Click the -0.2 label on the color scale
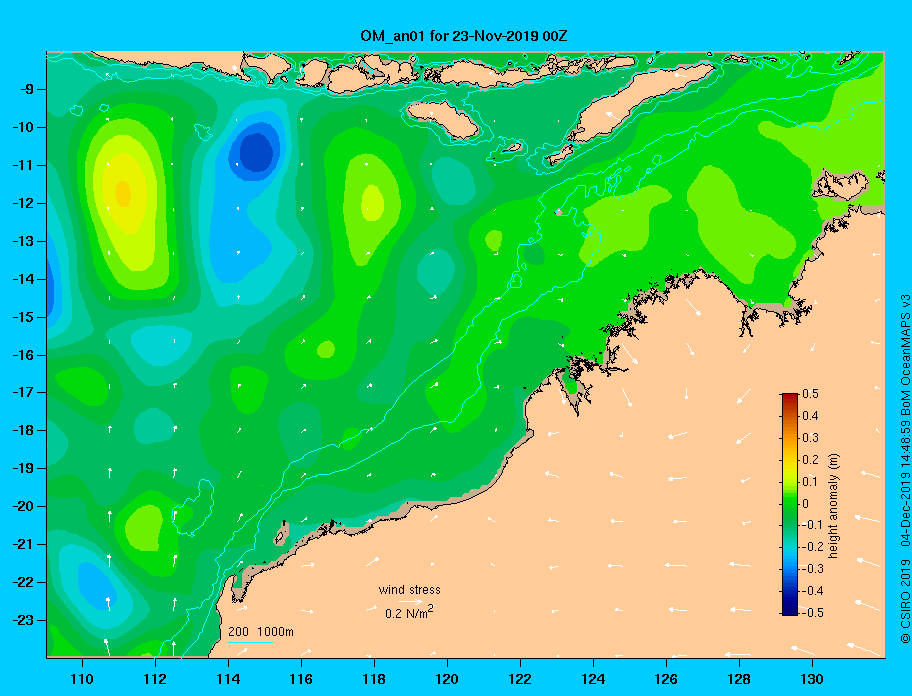Screen dimensions: 912x696 [812, 547]
